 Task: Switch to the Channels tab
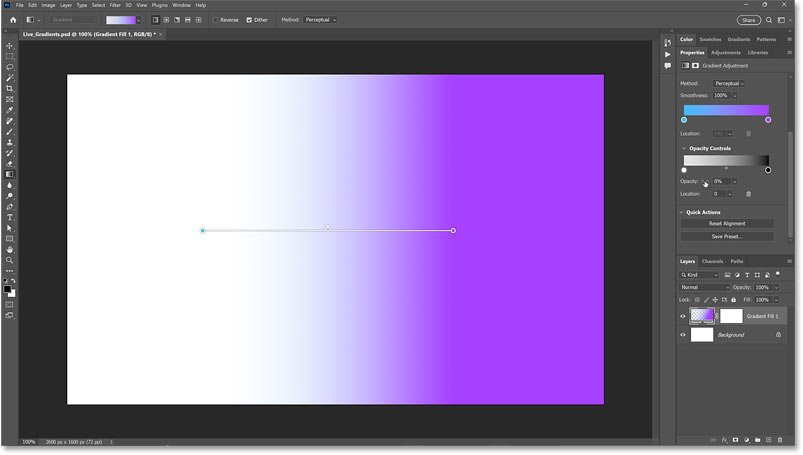coord(712,261)
